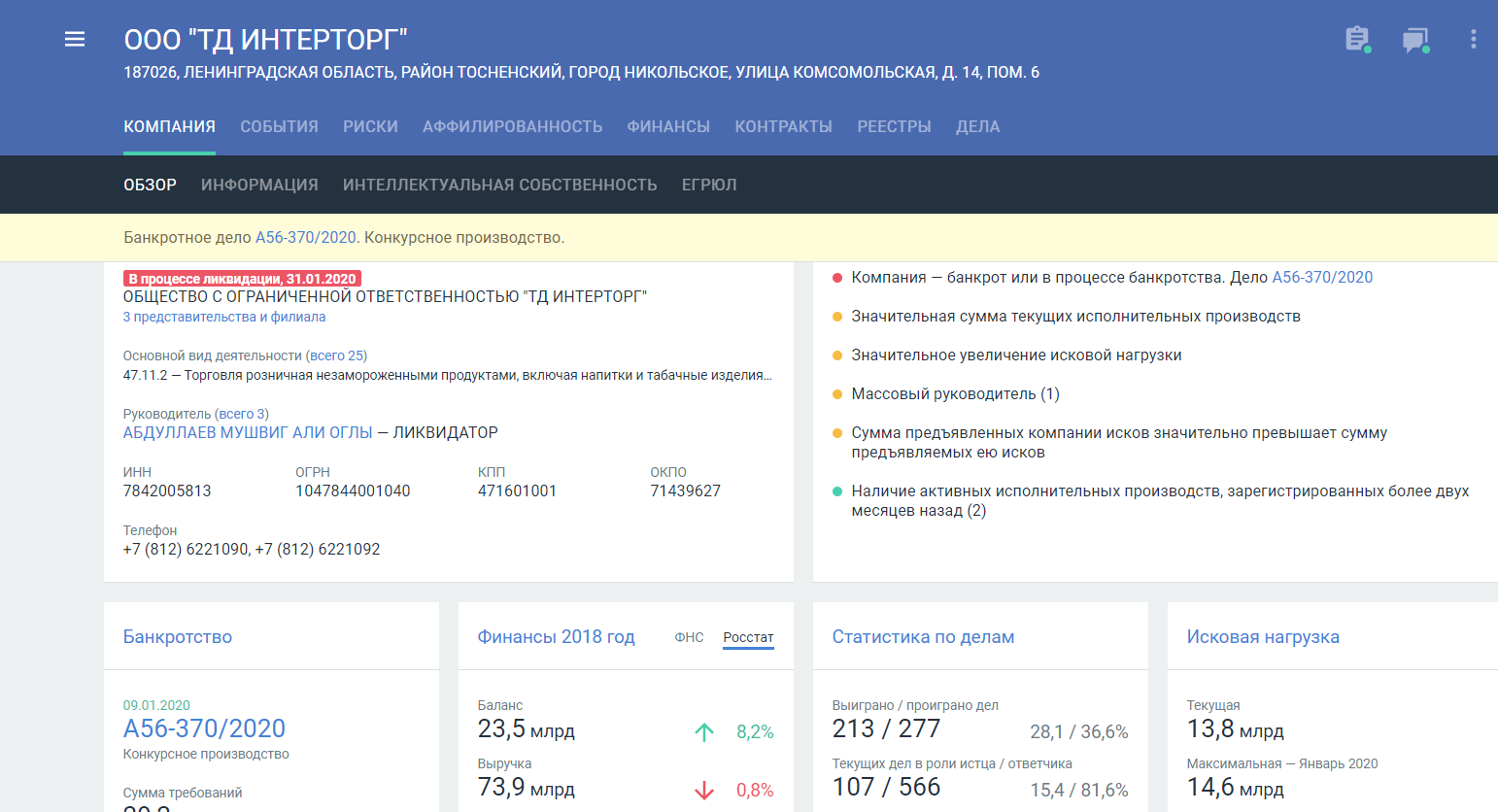Open case А56-370/2020 link in risk list
The image size is (1498, 812).
(1322, 277)
